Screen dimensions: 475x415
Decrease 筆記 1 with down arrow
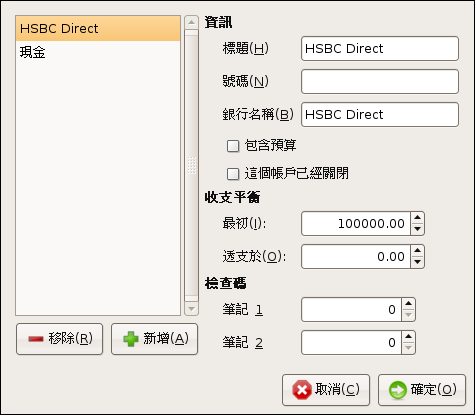click(x=409, y=316)
